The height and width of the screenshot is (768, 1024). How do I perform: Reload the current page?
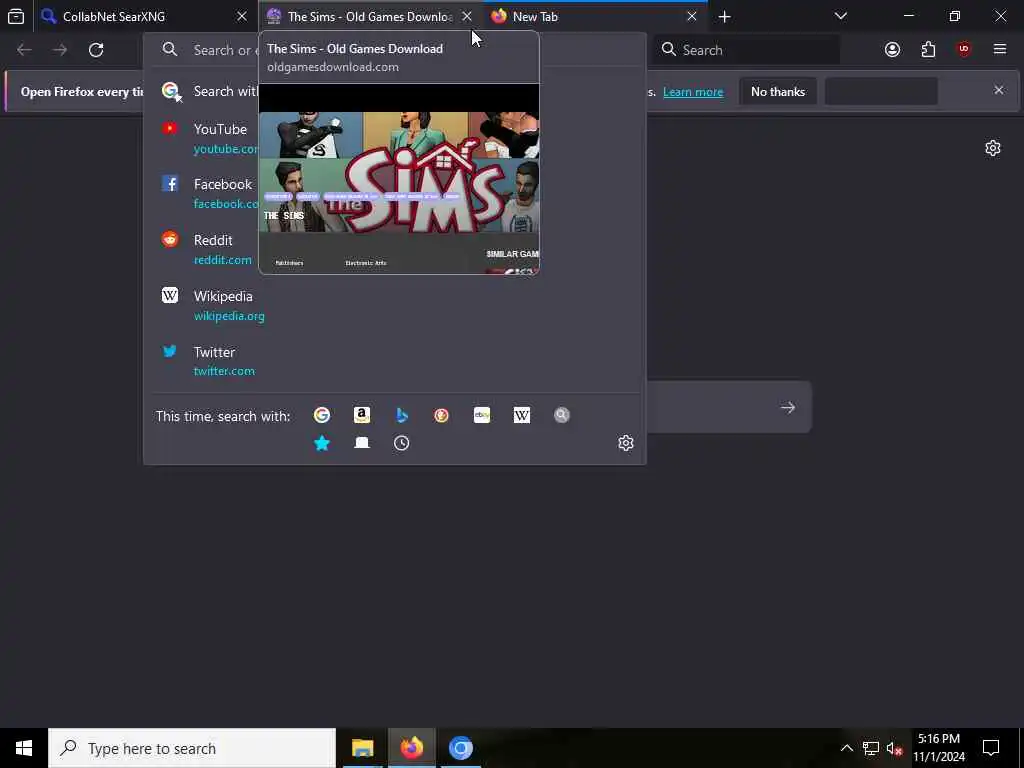[x=96, y=50]
